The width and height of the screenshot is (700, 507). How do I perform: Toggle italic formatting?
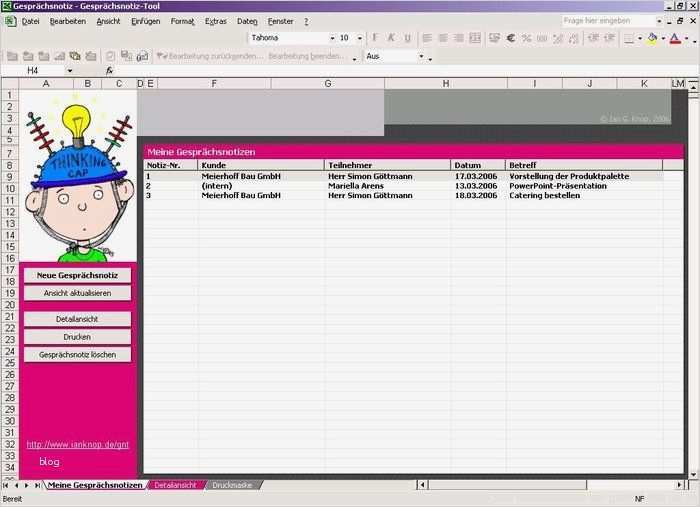[391, 38]
